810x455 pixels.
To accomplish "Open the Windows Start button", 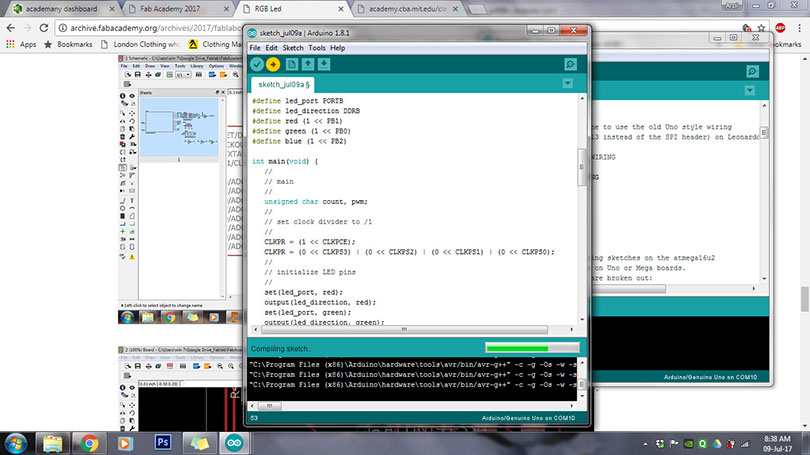I will [16, 443].
